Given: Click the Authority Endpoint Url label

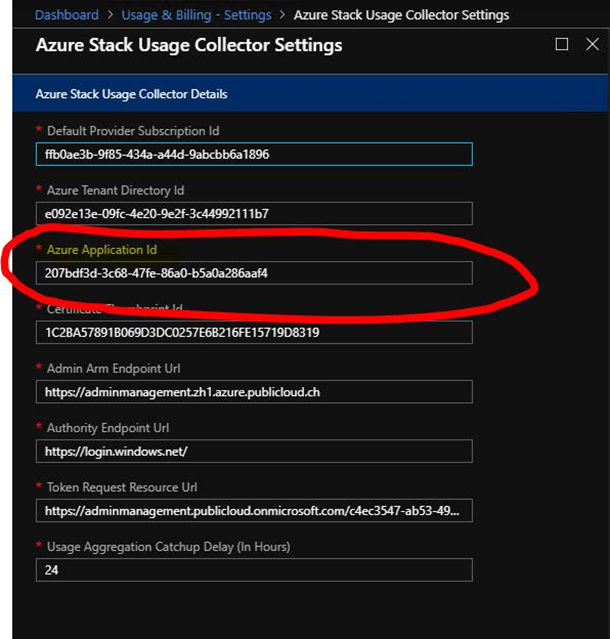Looking at the screenshot, I should [108, 428].
